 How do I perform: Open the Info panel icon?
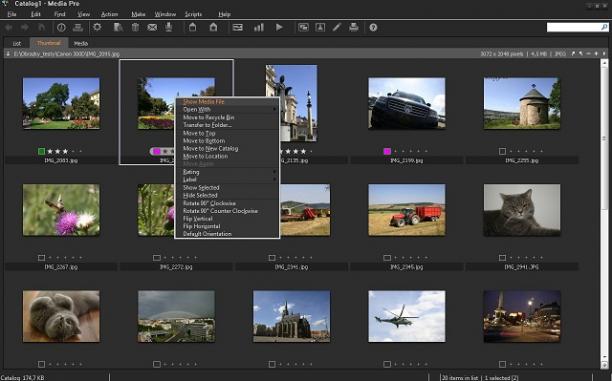[x=61, y=27]
